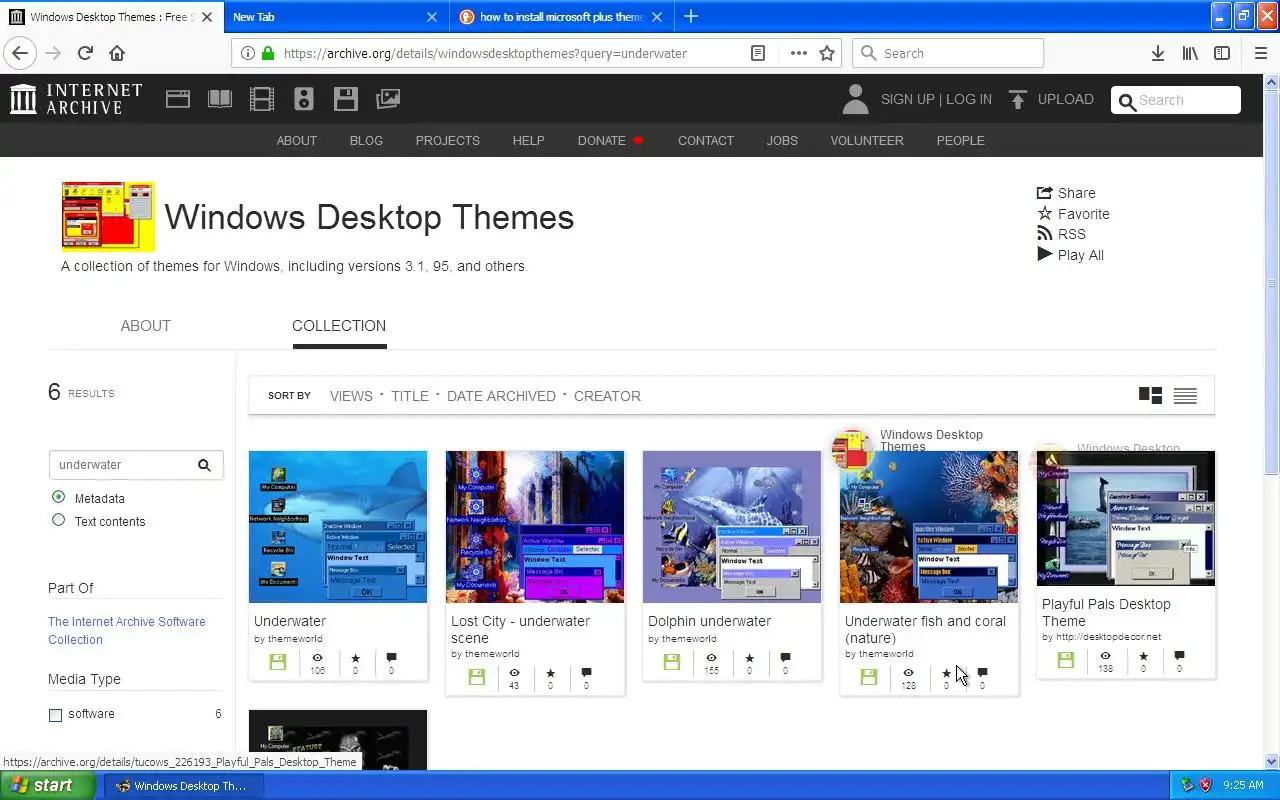Click the user avatar icon
The width and height of the screenshot is (1280, 800).
855,100
